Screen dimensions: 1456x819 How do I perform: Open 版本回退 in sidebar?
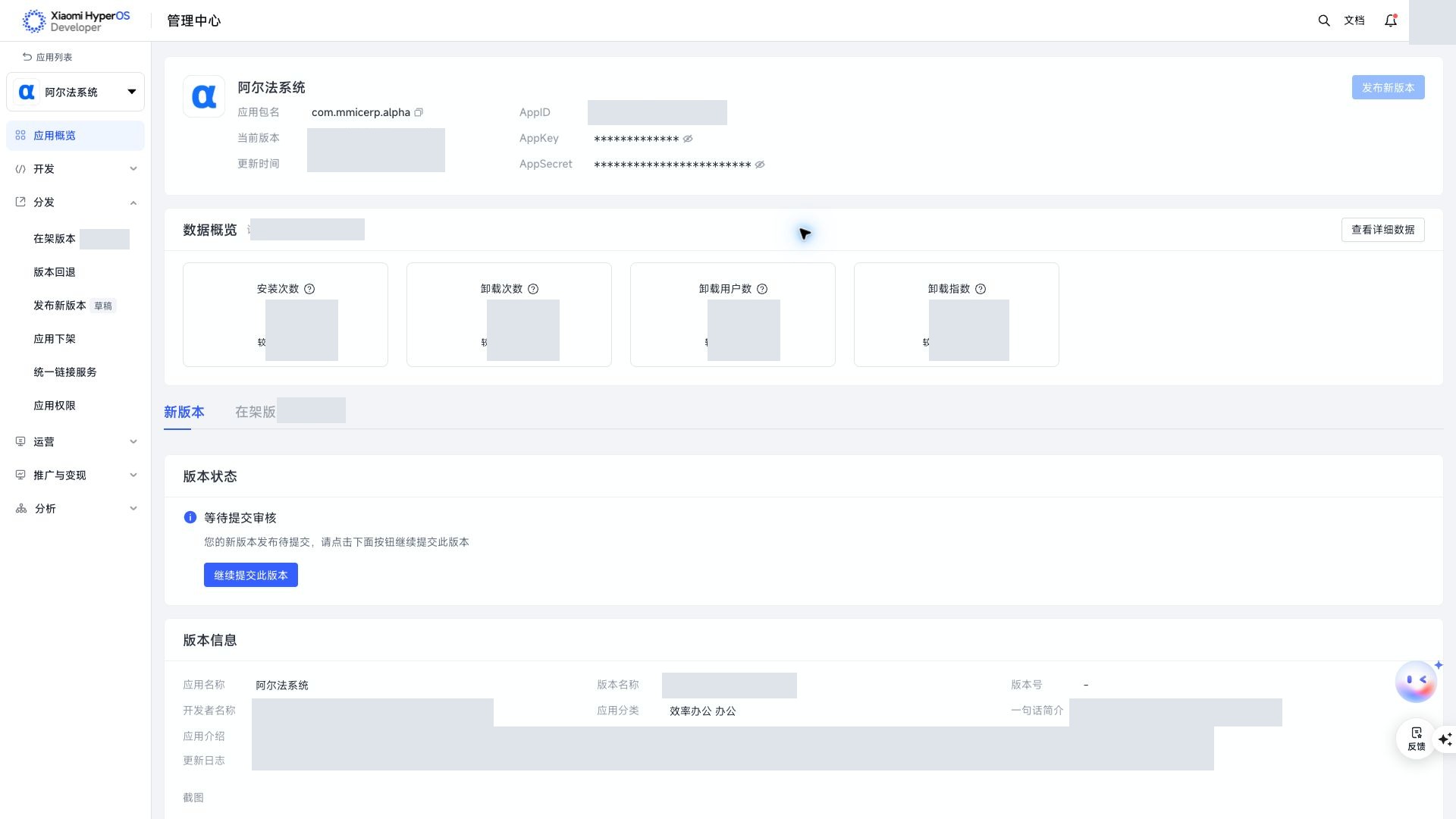55,272
